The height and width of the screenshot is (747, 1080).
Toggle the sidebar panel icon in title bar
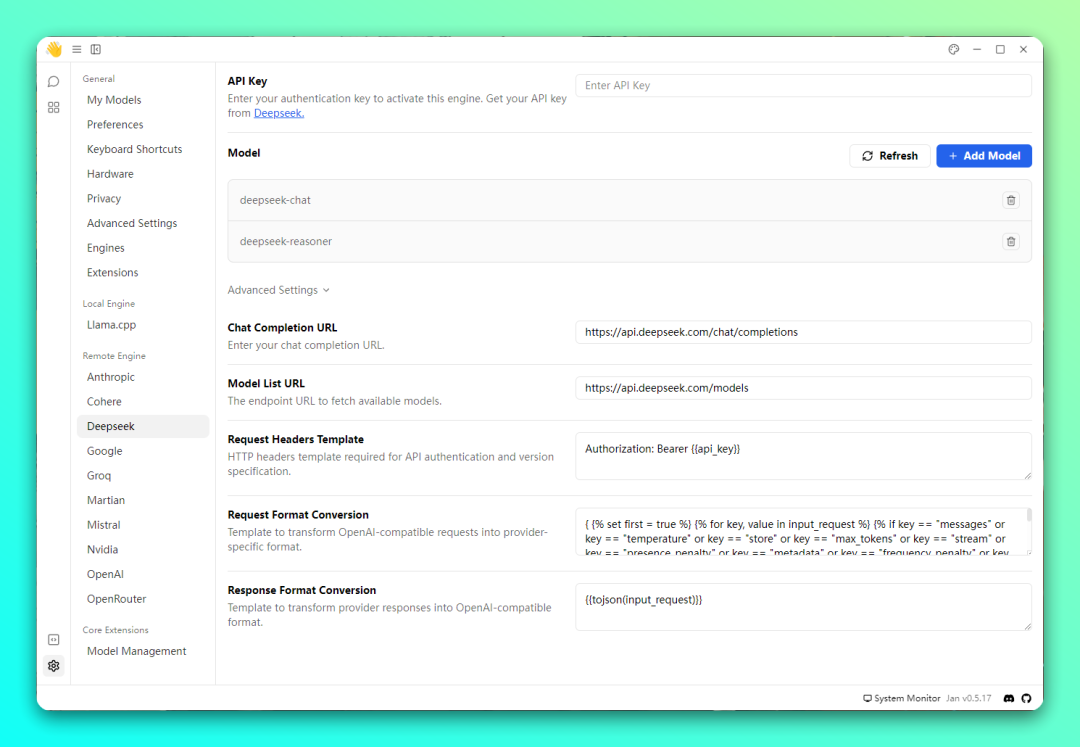96,49
